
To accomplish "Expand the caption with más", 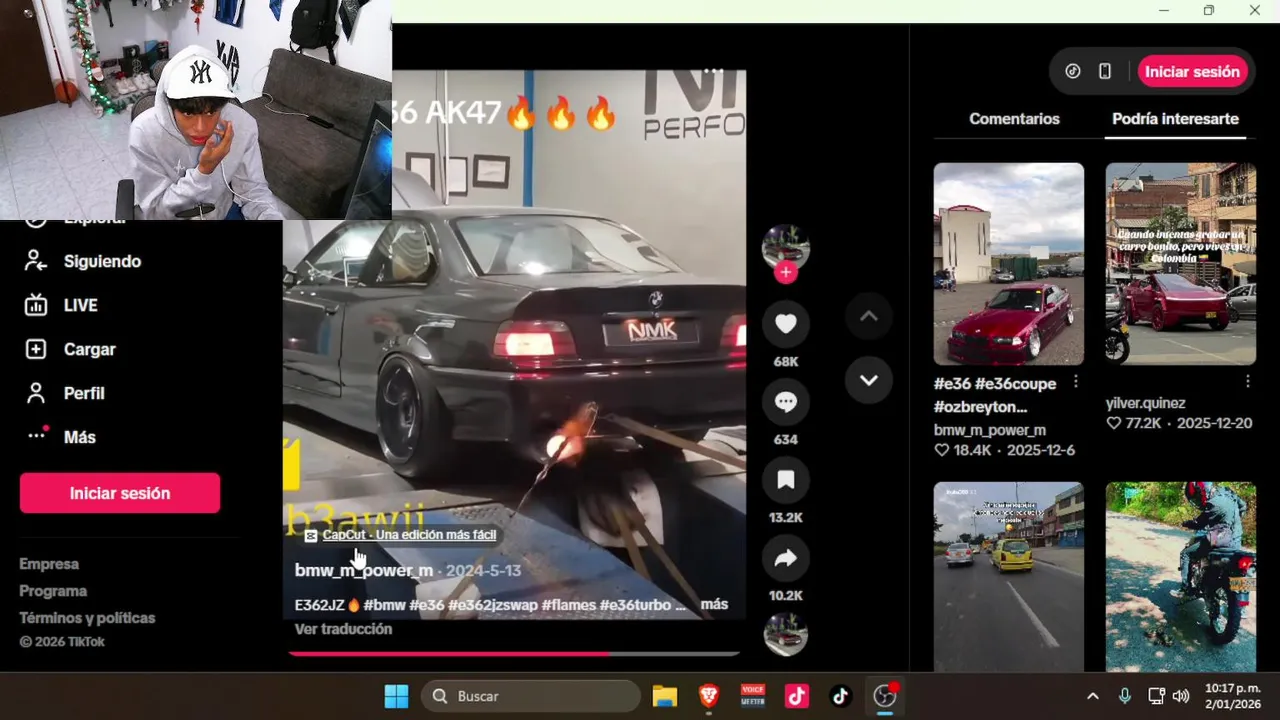I will 714,604.
